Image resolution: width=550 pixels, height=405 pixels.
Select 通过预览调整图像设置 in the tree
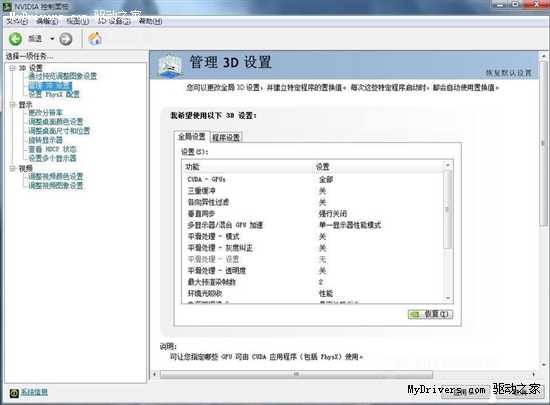click(62, 76)
